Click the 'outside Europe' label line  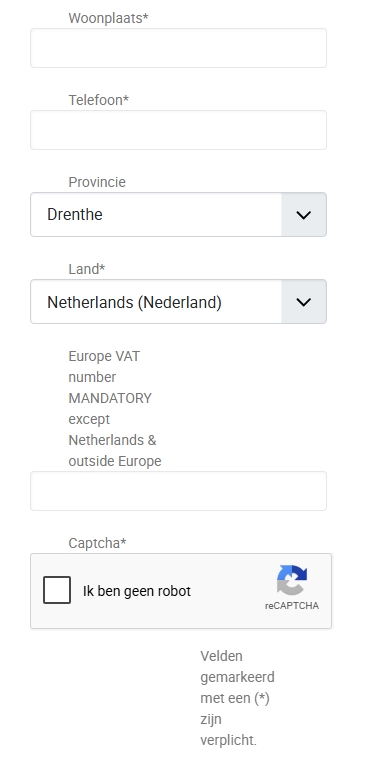tap(115, 461)
